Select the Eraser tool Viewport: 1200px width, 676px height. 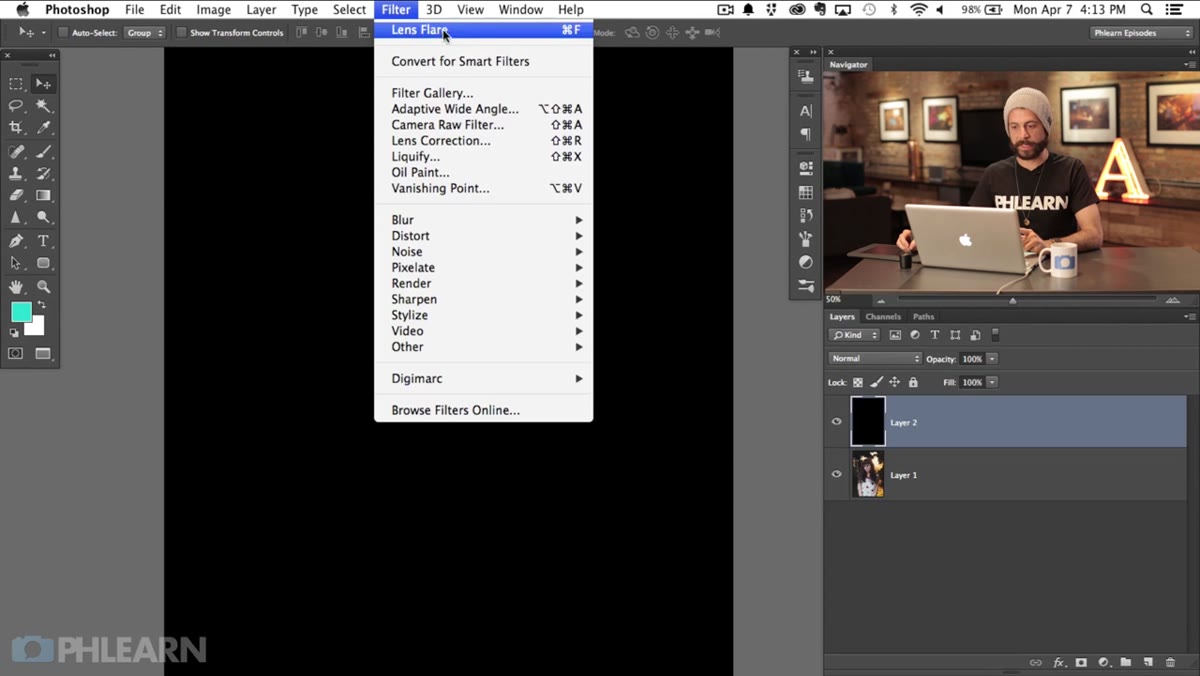pos(16,196)
